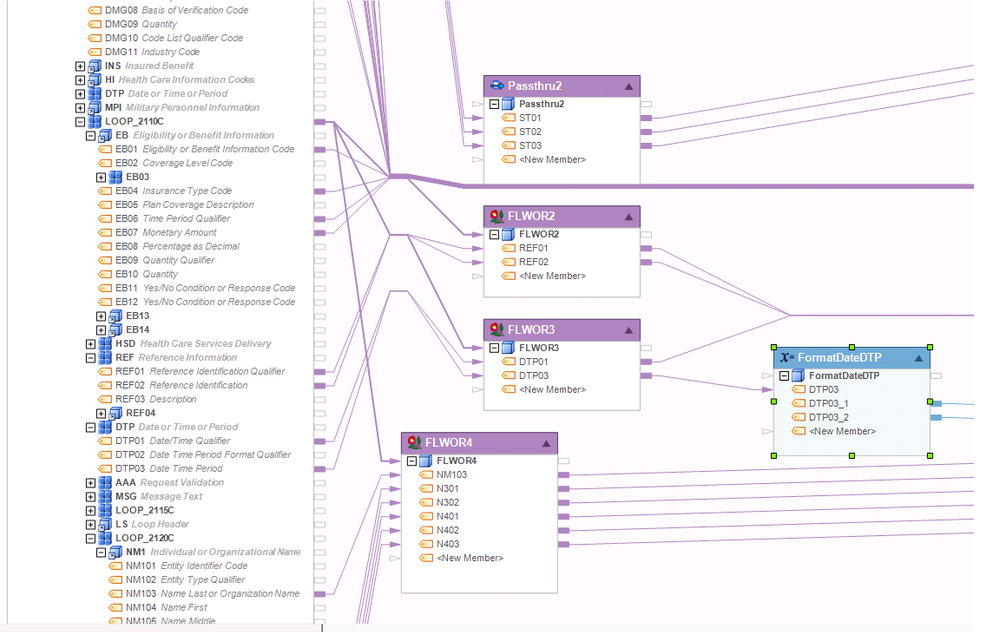Screen dimensions: 1000x632
Task: Click the DTP03_1 field tag icon
Action: click(798, 403)
